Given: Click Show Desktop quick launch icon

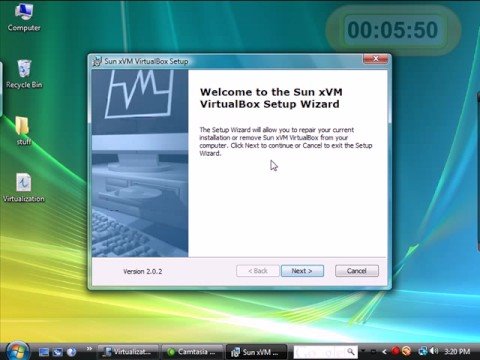Looking at the screenshot, I should tap(44, 352).
